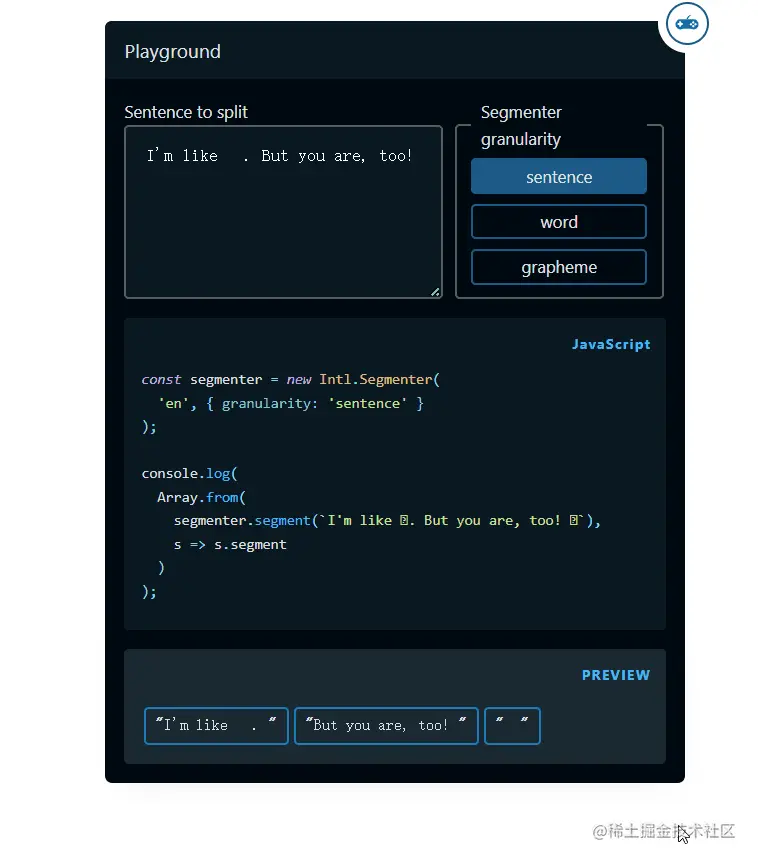
Task: Click the "I'm like" preview segment
Action: (216, 726)
